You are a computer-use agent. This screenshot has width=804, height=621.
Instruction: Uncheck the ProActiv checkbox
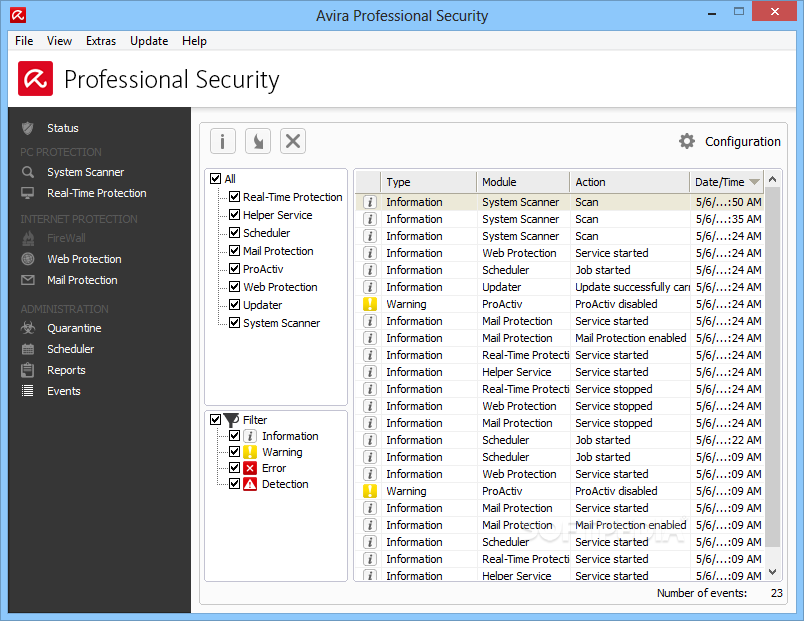pyautogui.click(x=234, y=269)
